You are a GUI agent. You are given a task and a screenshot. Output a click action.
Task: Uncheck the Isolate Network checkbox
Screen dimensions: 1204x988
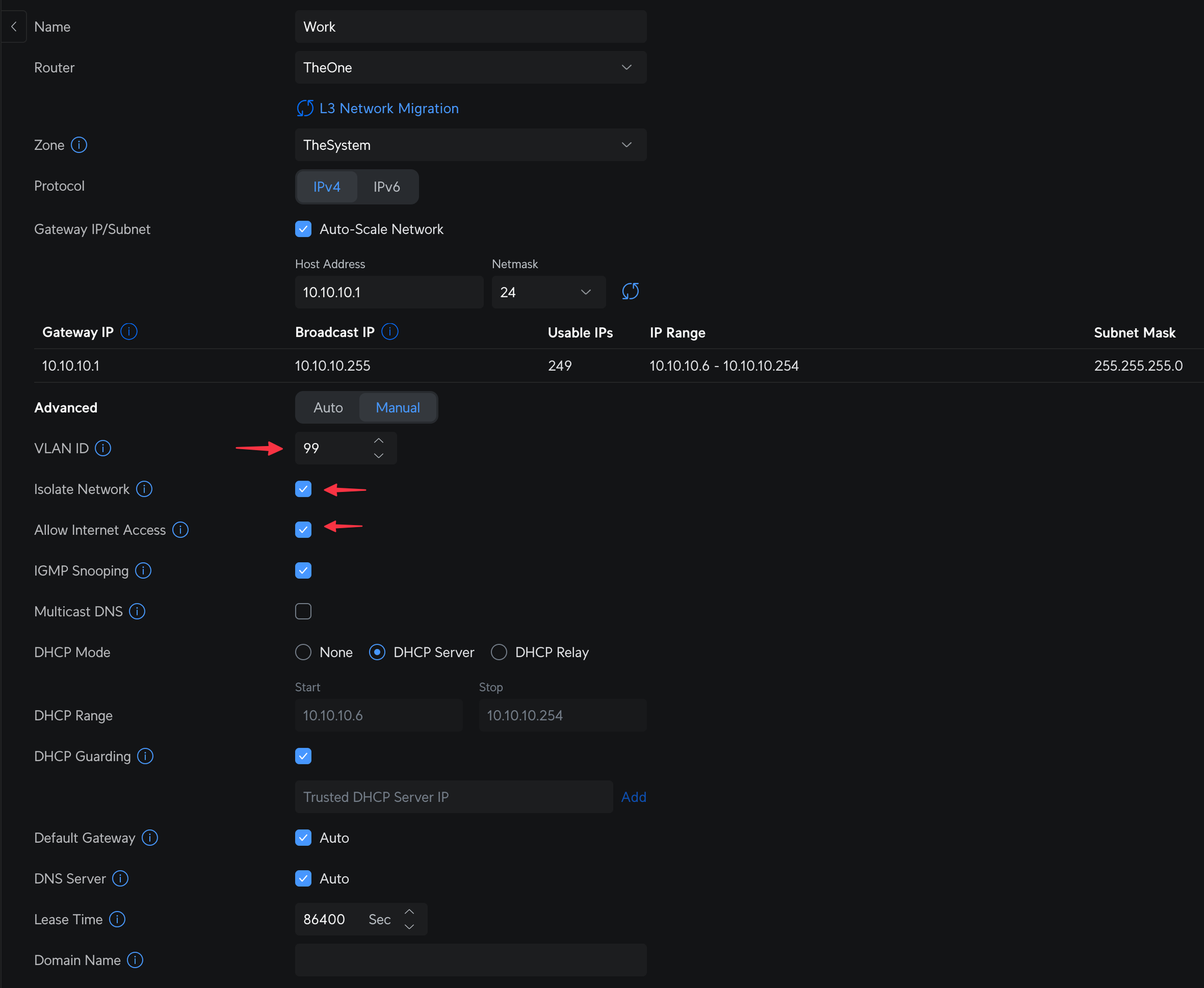tap(303, 489)
